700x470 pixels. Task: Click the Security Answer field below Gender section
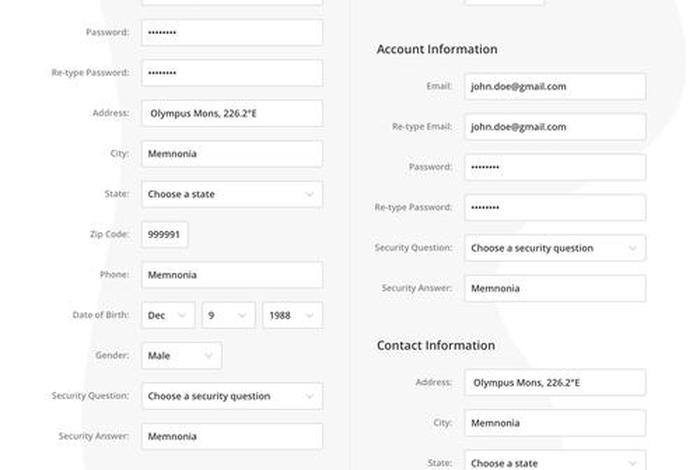click(x=232, y=437)
